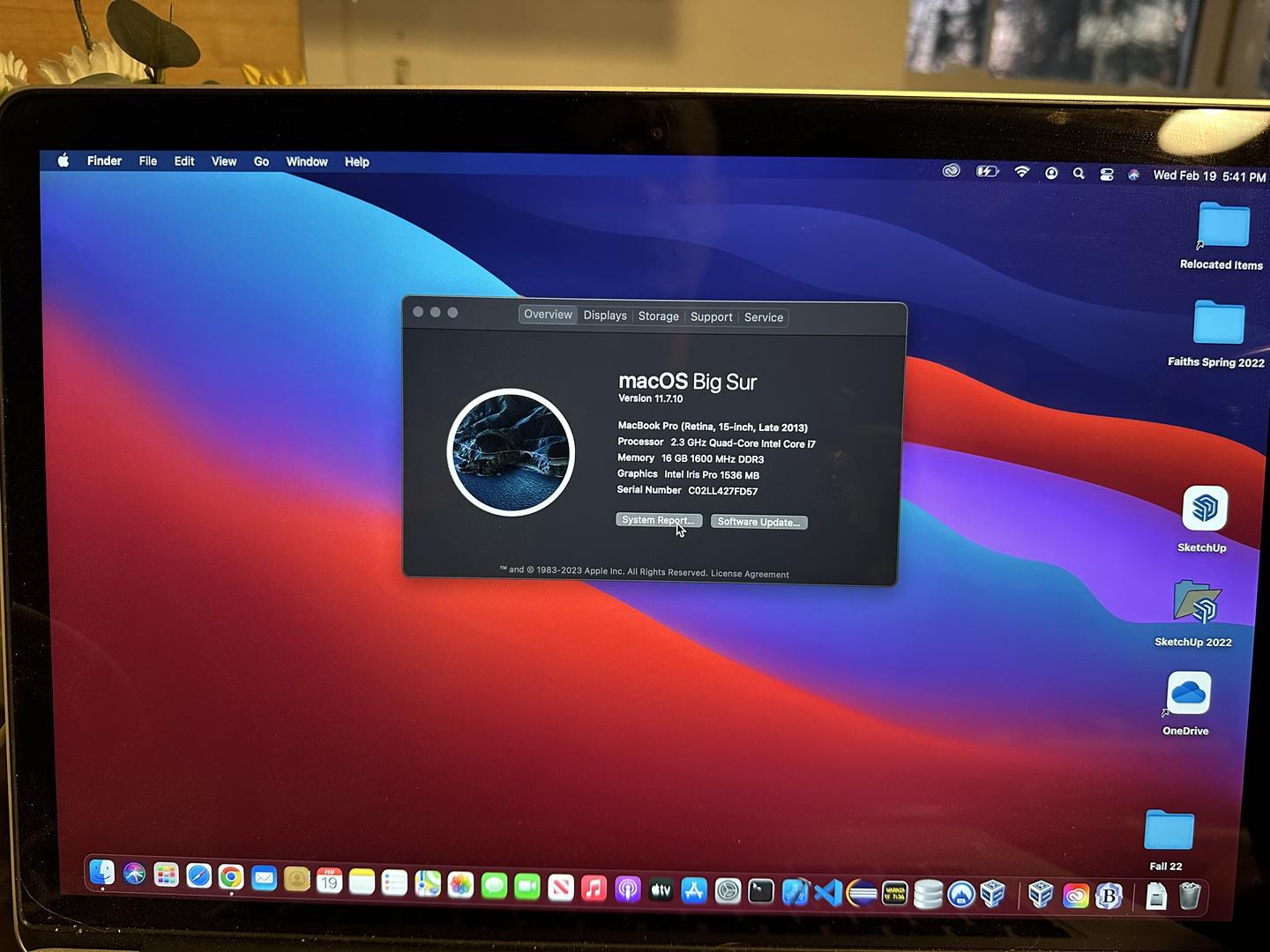Open Adobe Creative Cloud in the dock
Screen dimensions: 1270x952
1076,896
